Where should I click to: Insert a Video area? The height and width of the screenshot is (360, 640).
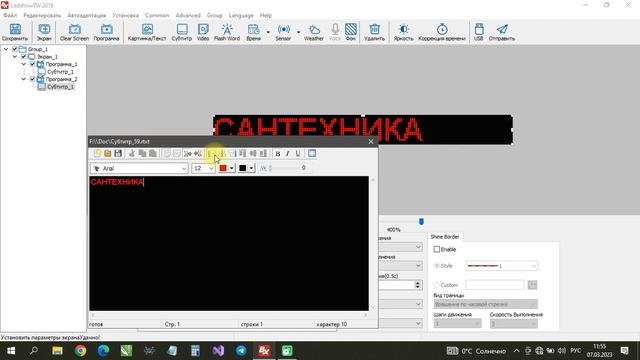(203, 32)
